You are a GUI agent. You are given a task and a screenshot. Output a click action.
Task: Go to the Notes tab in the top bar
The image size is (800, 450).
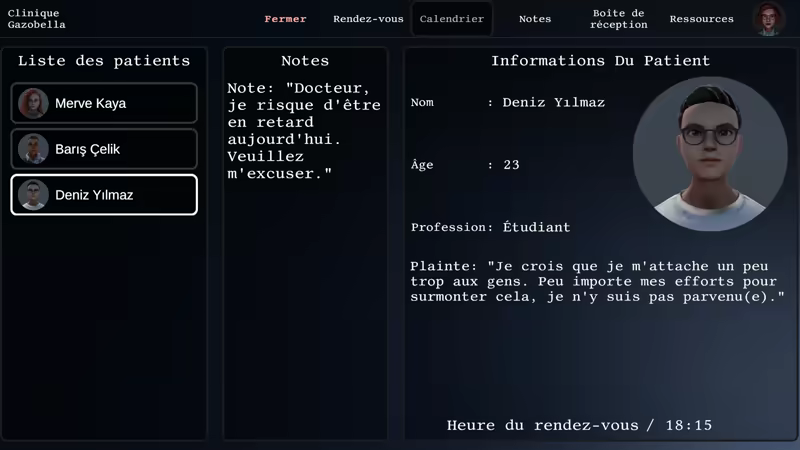click(x=535, y=19)
